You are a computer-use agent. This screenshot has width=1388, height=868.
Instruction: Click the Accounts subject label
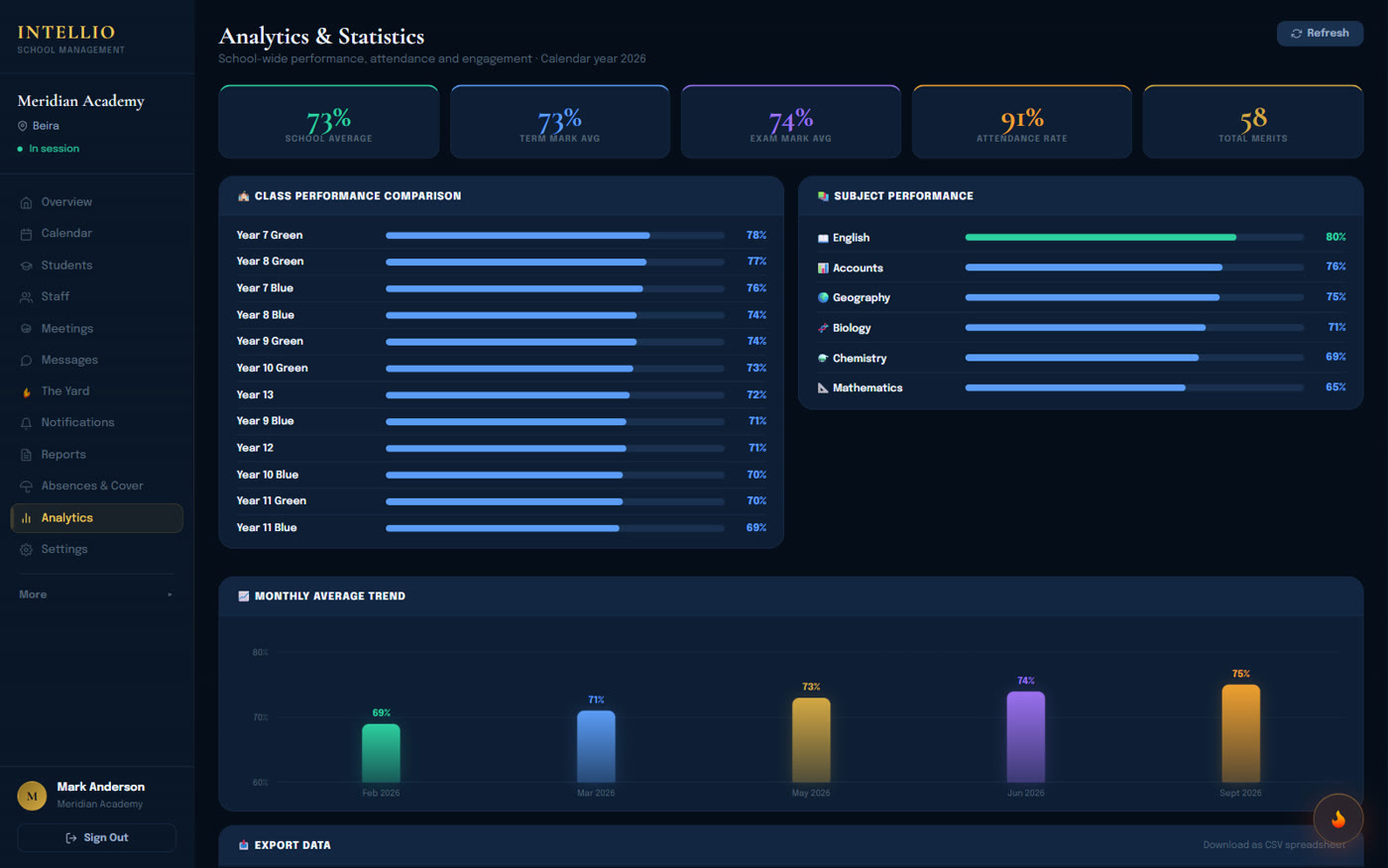coord(858,269)
